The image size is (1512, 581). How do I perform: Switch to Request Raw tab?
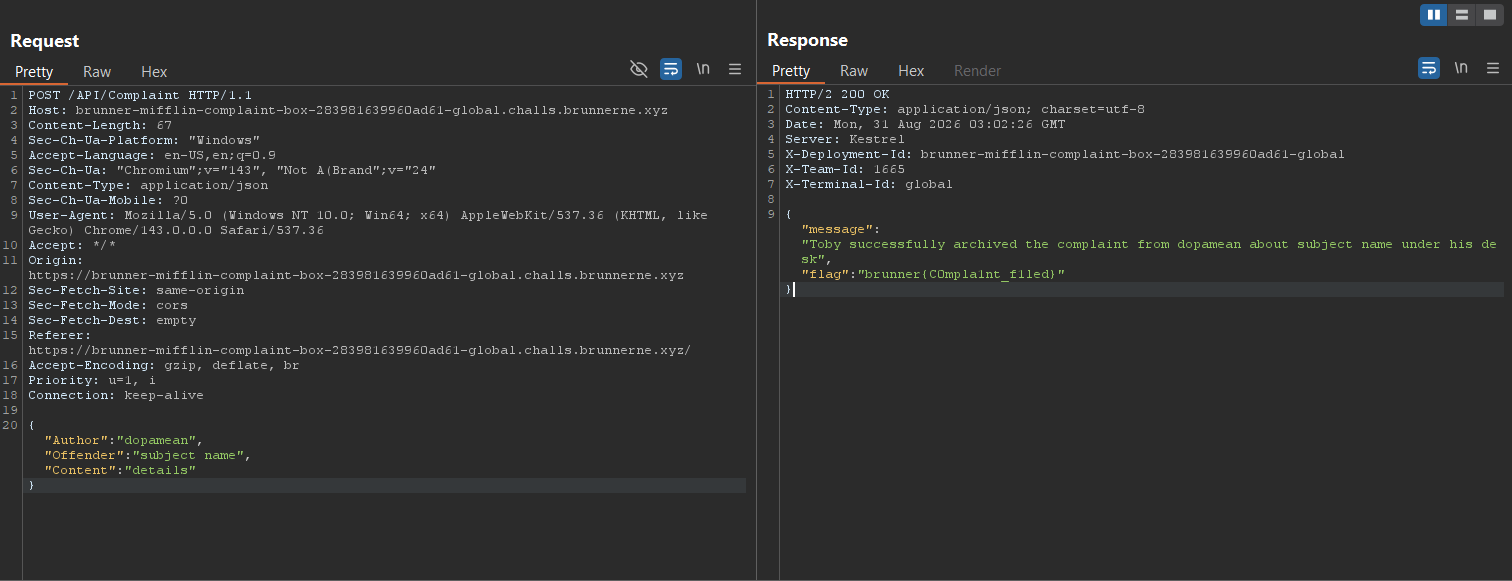tap(97, 71)
